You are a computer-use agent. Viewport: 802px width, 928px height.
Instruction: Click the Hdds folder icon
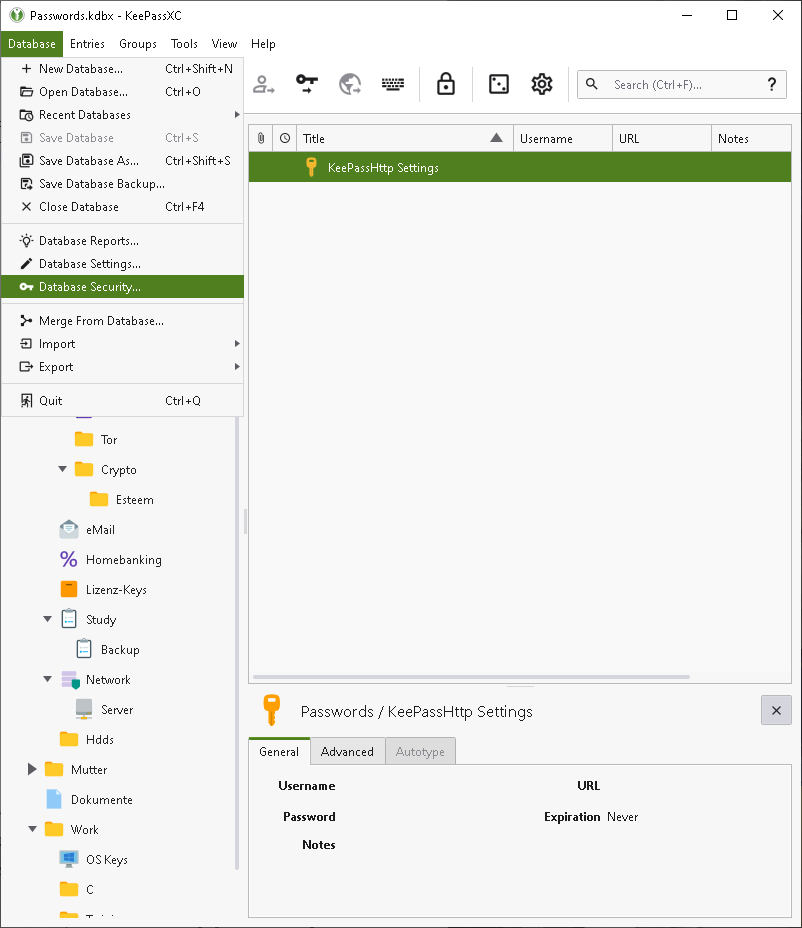pyautogui.click(x=69, y=739)
